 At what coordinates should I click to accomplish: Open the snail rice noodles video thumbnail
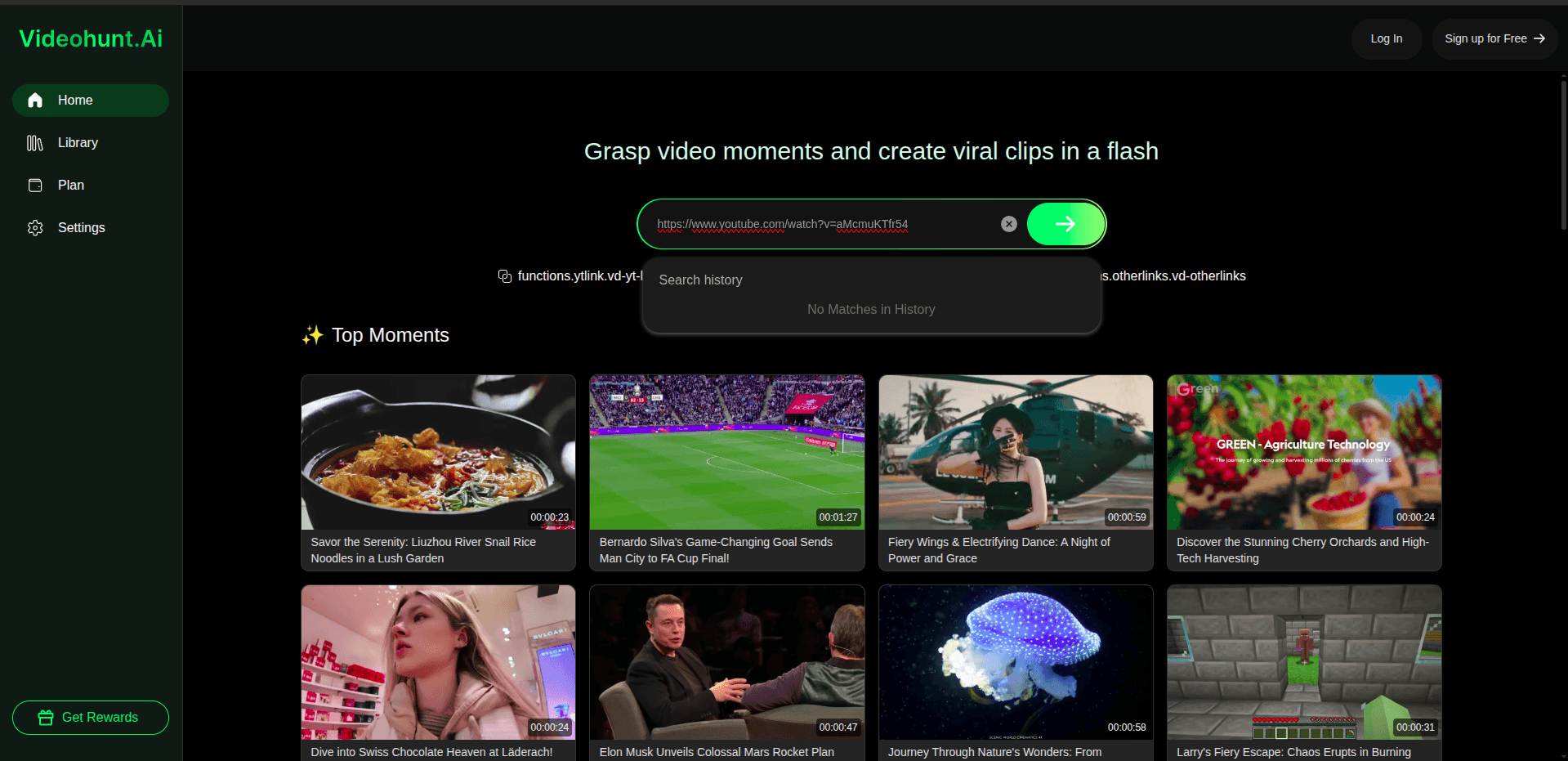pyautogui.click(x=438, y=452)
